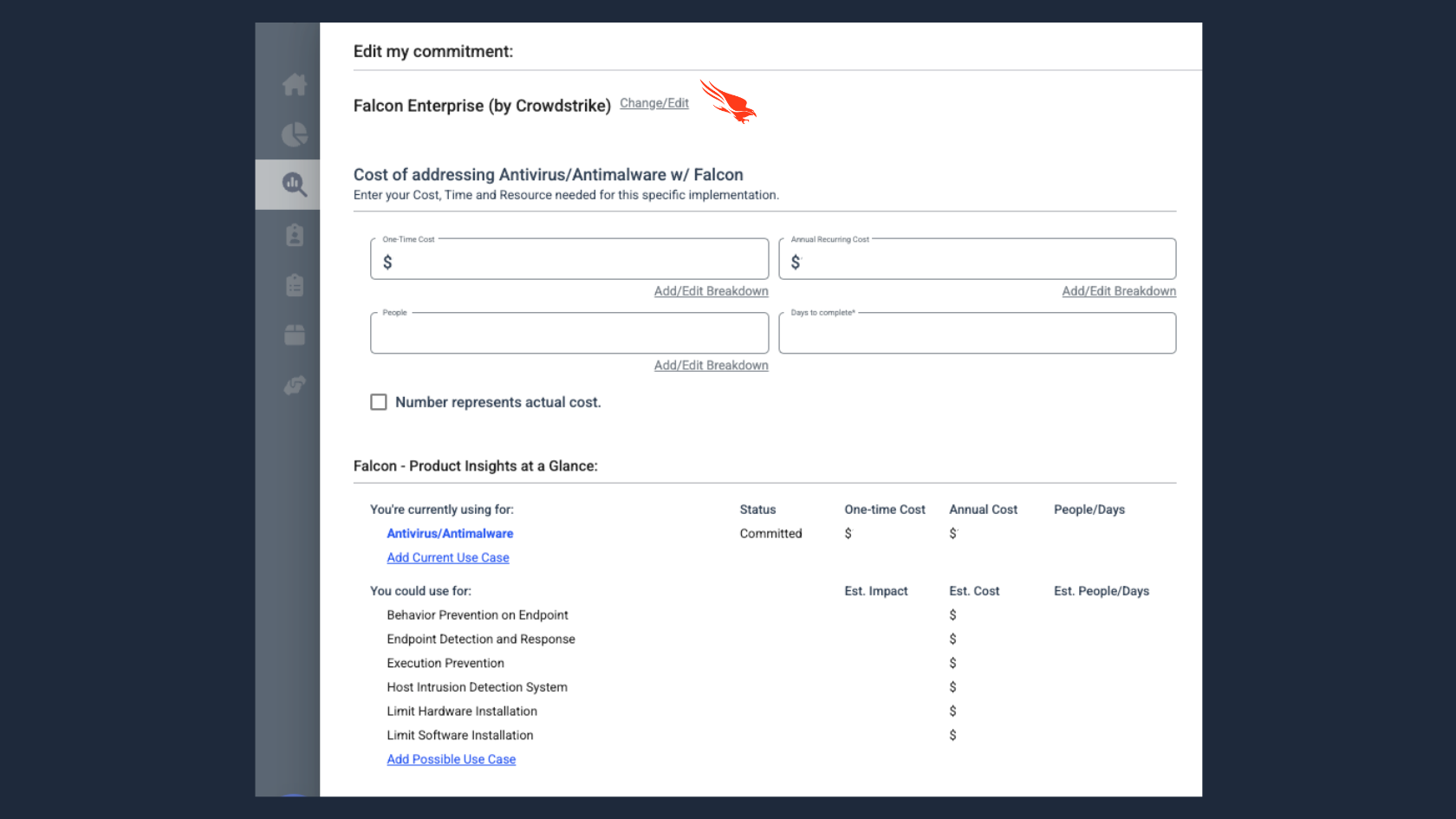The height and width of the screenshot is (819, 1456).
Task: Select 'Execution Prevention' row
Action: (x=445, y=663)
